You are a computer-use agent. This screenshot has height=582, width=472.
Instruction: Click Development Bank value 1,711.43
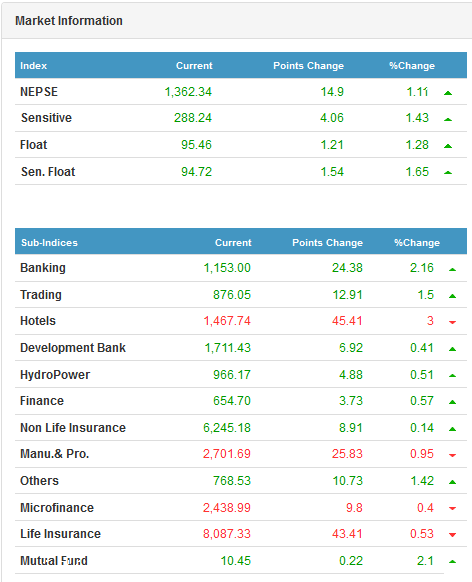tap(228, 348)
